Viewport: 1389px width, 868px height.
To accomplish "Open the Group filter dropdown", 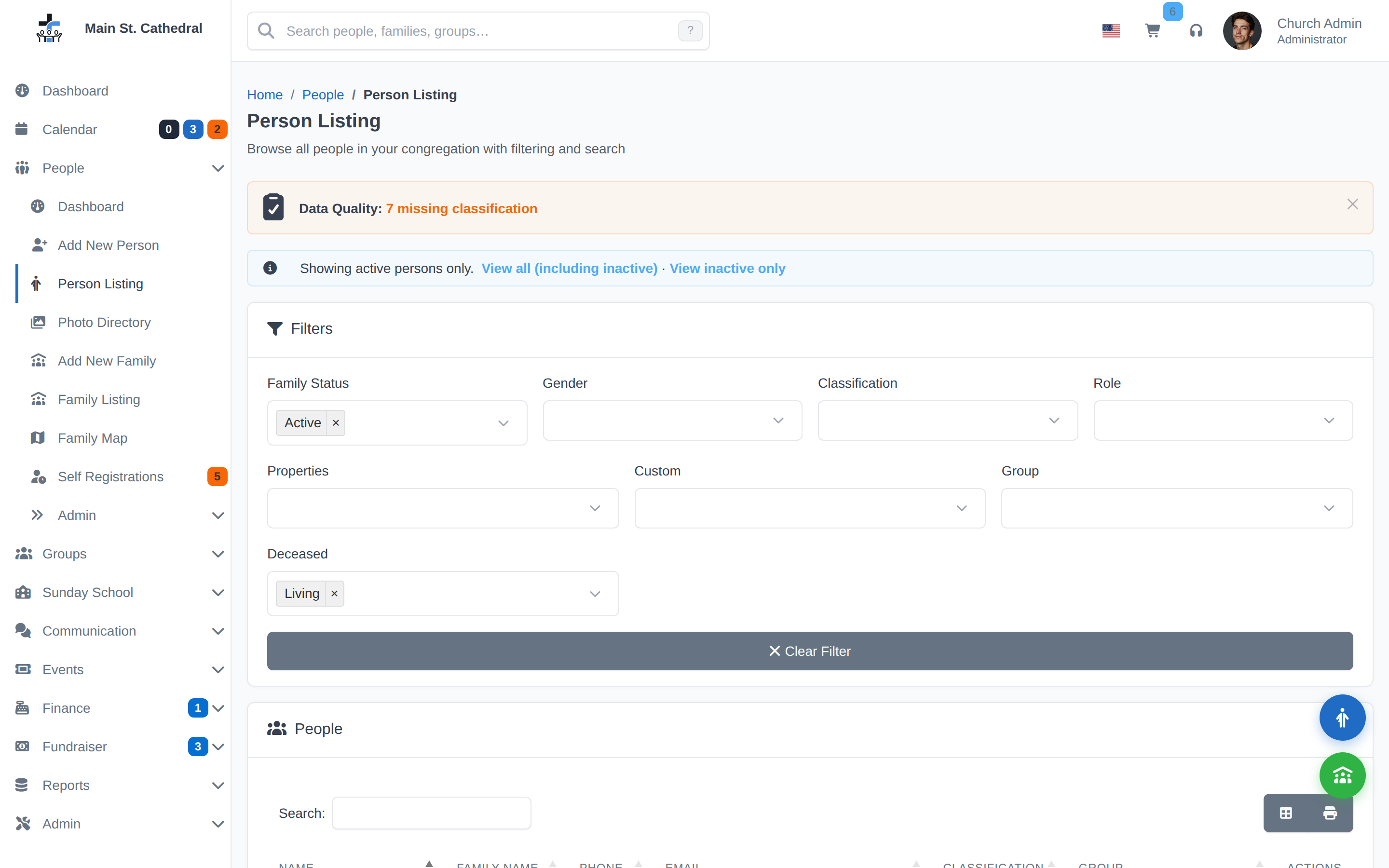I will coord(1177,508).
